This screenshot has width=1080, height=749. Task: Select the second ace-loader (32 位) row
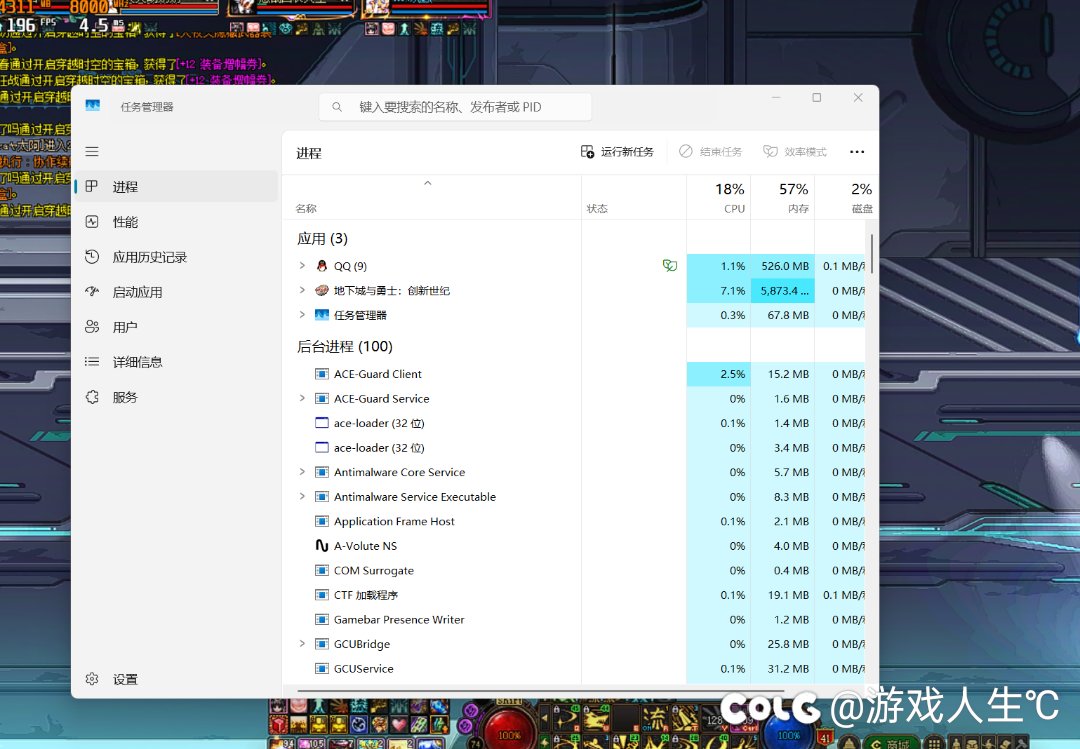(x=574, y=448)
